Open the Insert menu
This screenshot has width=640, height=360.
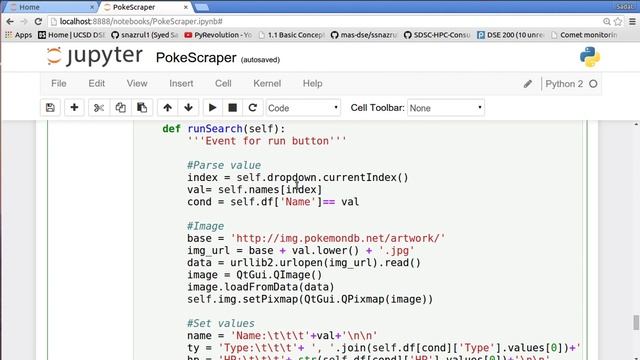click(181, 84)
